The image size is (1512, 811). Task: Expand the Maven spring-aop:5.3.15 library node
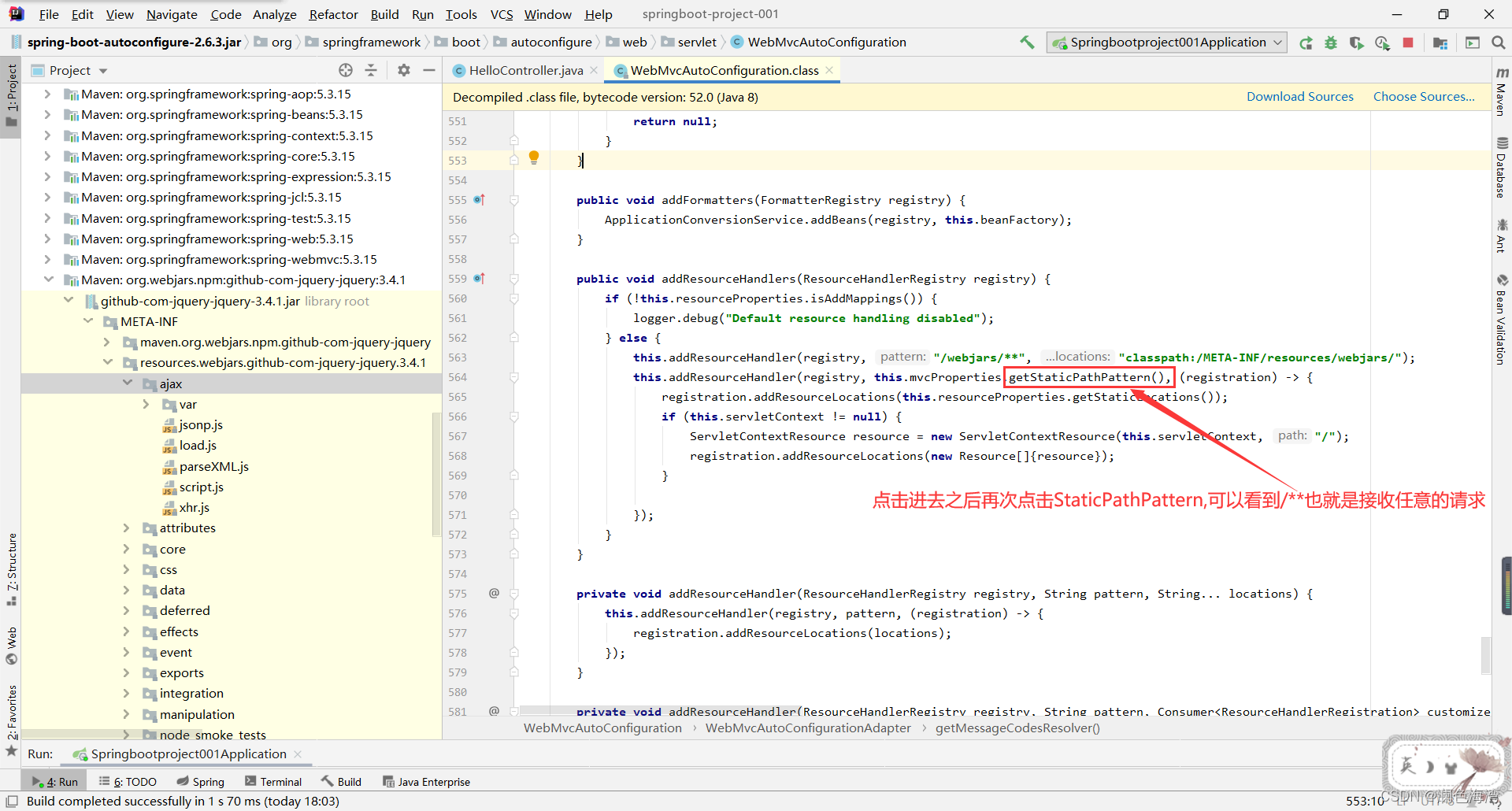pos(47,94)
